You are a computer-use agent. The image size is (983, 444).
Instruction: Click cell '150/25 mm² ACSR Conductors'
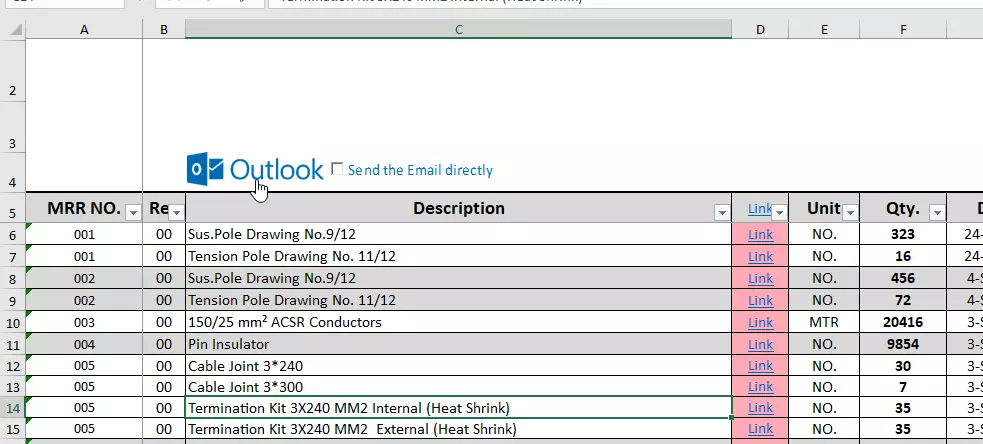pos(458,322)
